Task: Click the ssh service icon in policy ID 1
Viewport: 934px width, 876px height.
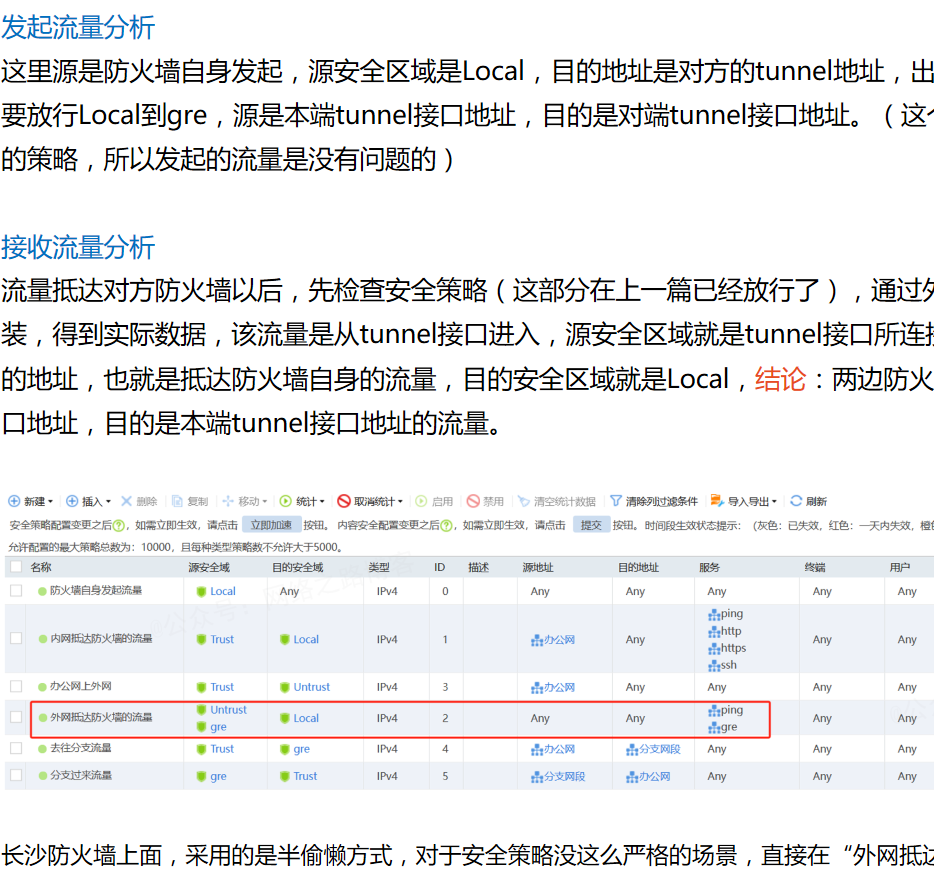Action: pyautogui.click(x=714, y=666)
